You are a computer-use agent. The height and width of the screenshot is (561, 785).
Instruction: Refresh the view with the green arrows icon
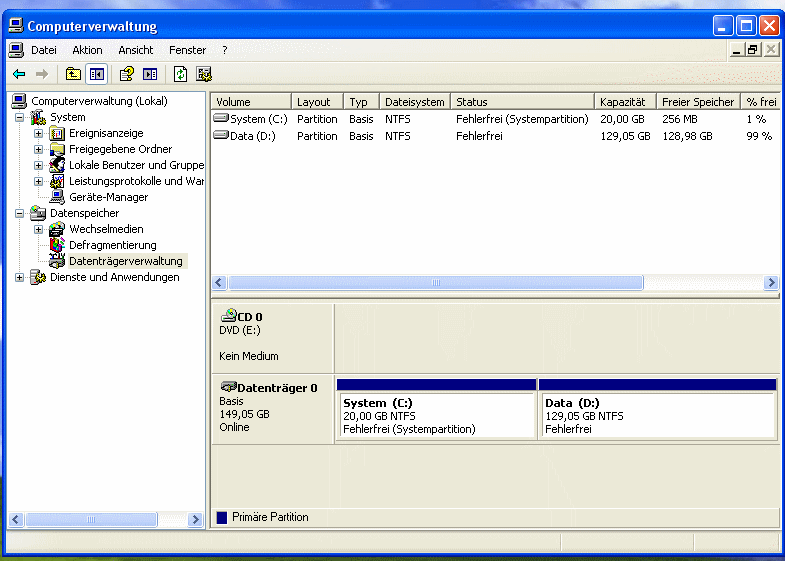[x=180, y=74]
